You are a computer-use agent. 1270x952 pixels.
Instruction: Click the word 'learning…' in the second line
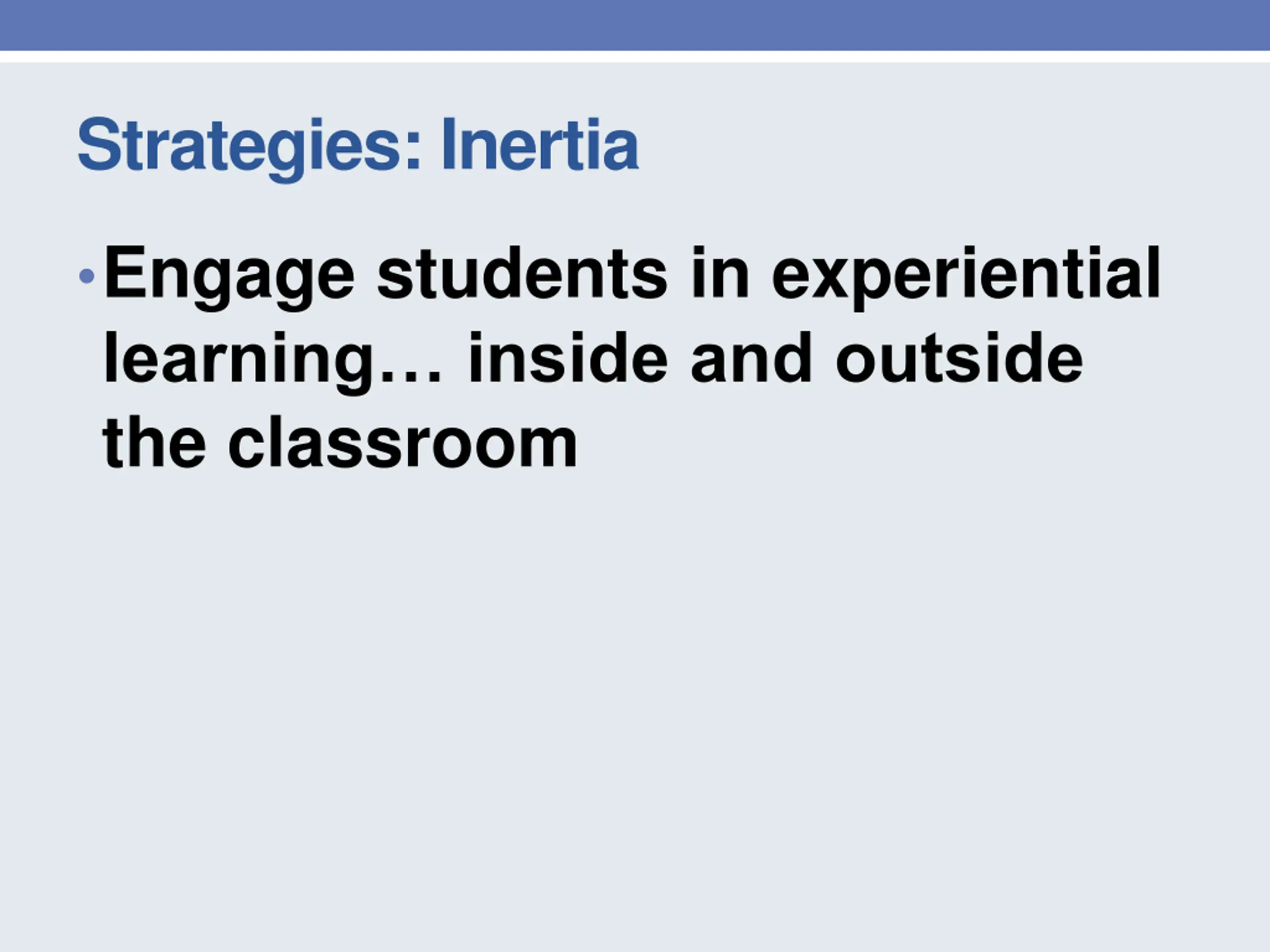[x=273, y=362]
